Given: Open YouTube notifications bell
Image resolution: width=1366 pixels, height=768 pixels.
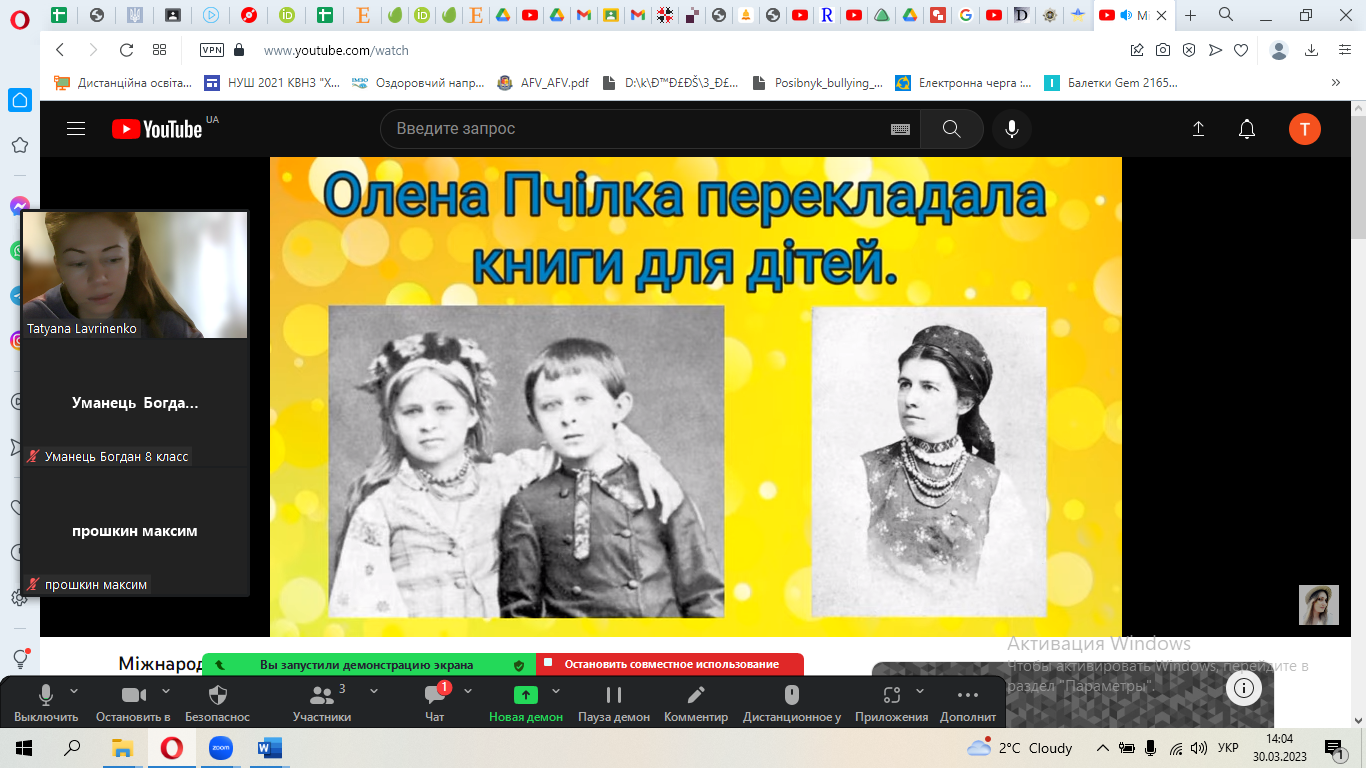Looking at the screenshot, I should tap(1247, 129).
